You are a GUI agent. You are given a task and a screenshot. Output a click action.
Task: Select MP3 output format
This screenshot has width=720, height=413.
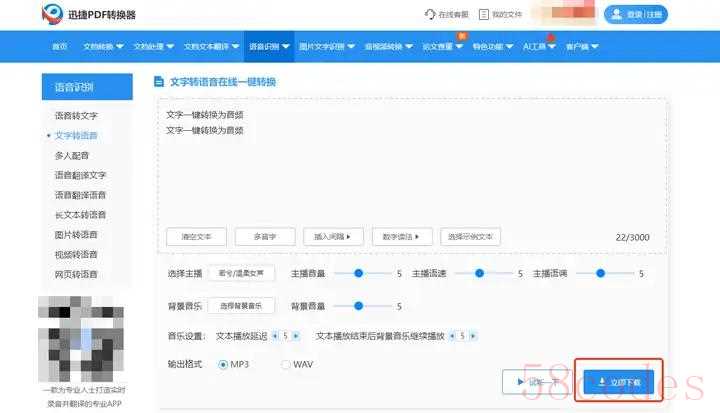[223, 364]
